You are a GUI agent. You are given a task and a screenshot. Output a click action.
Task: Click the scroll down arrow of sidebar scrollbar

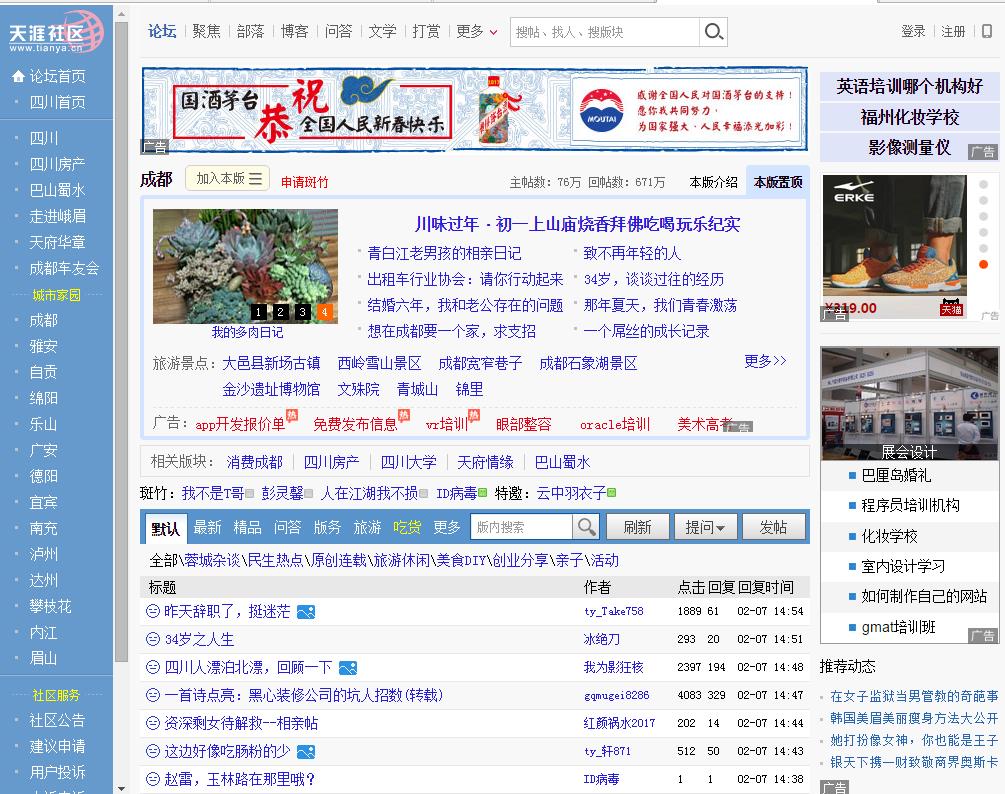tap(121, 788)
